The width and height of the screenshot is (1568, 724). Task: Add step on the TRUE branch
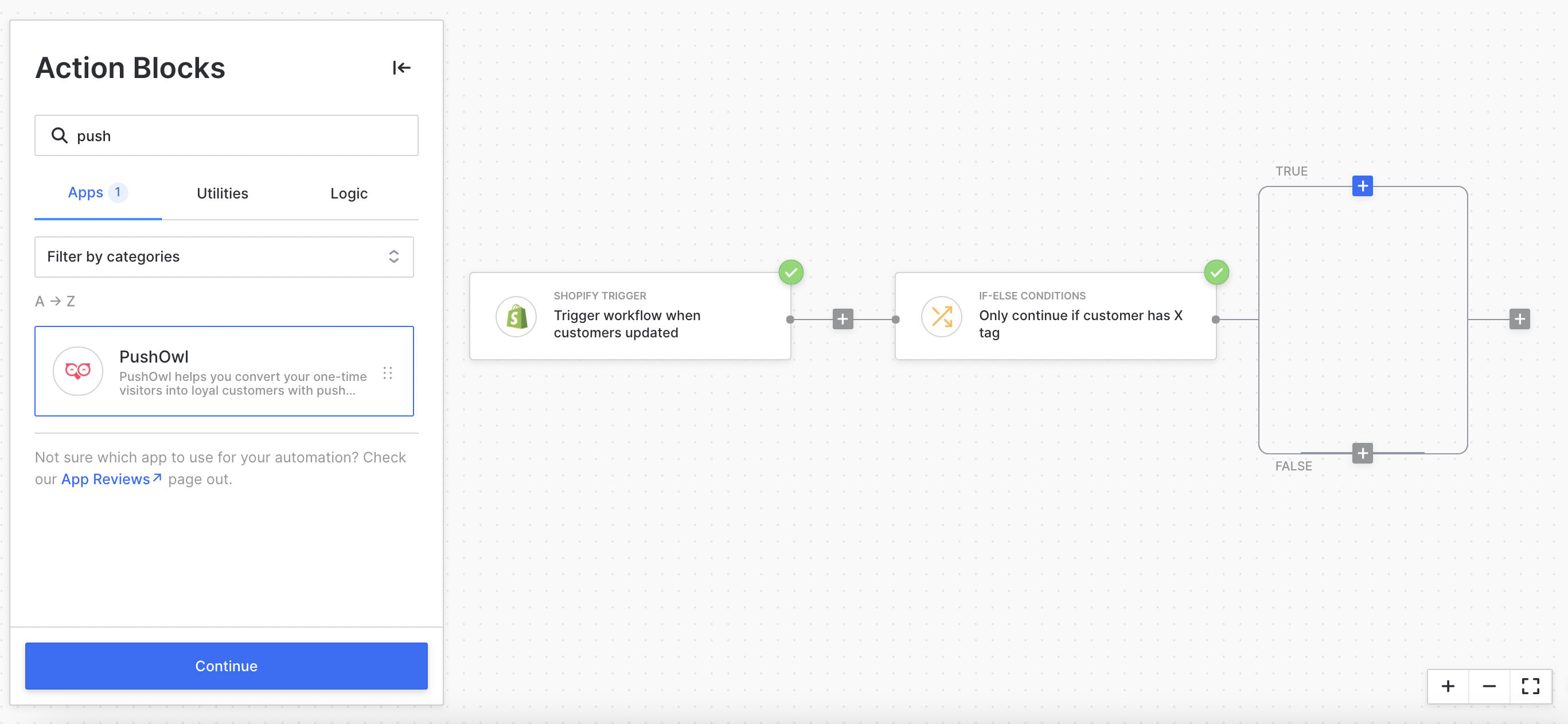click(x=1362, y=186)
